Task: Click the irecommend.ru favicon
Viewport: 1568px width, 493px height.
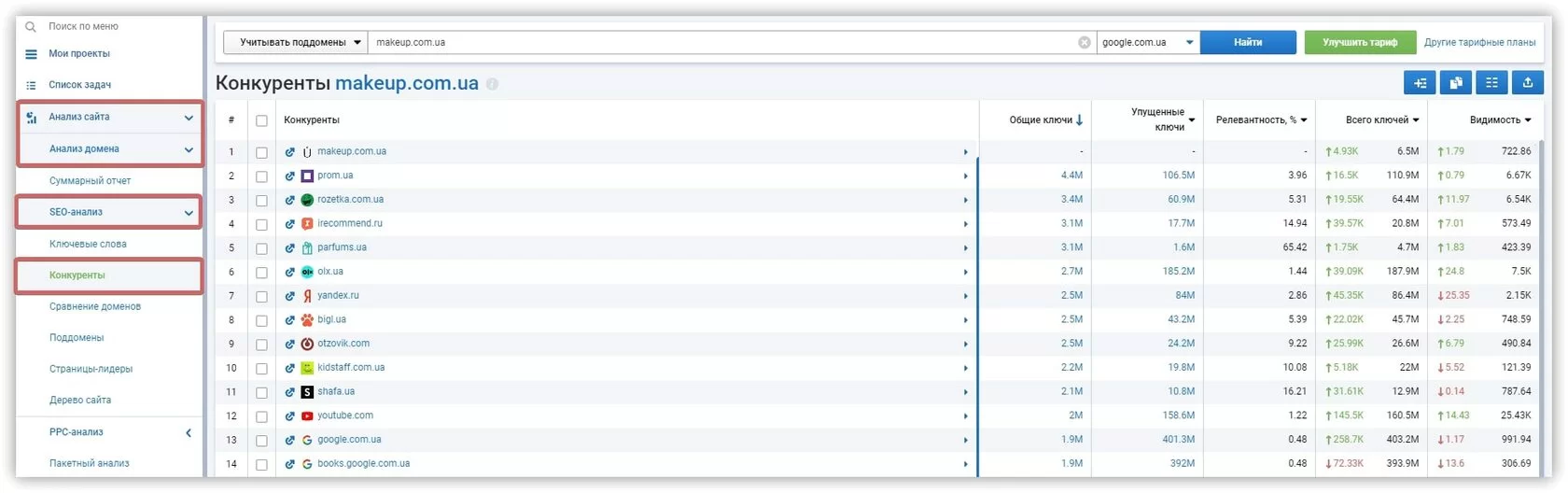Action: [307, 224]
